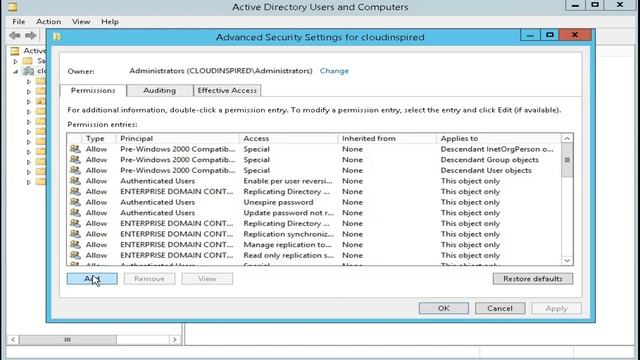Click the group icon of the Unexpire password entry
This screenshot has height=360, width=640.
(x=75, y=202)
